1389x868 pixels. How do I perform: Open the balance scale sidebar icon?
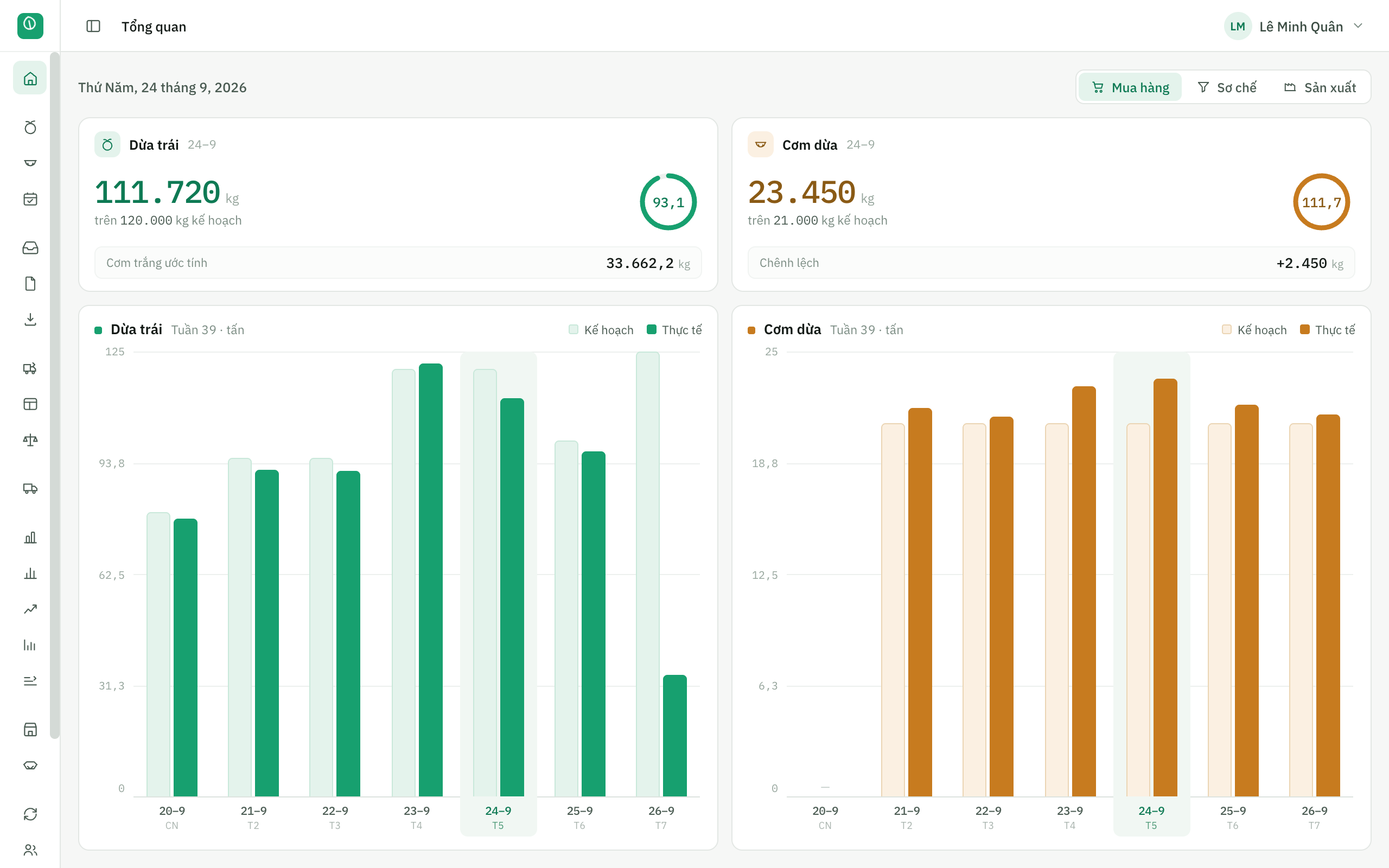[30, 441]
